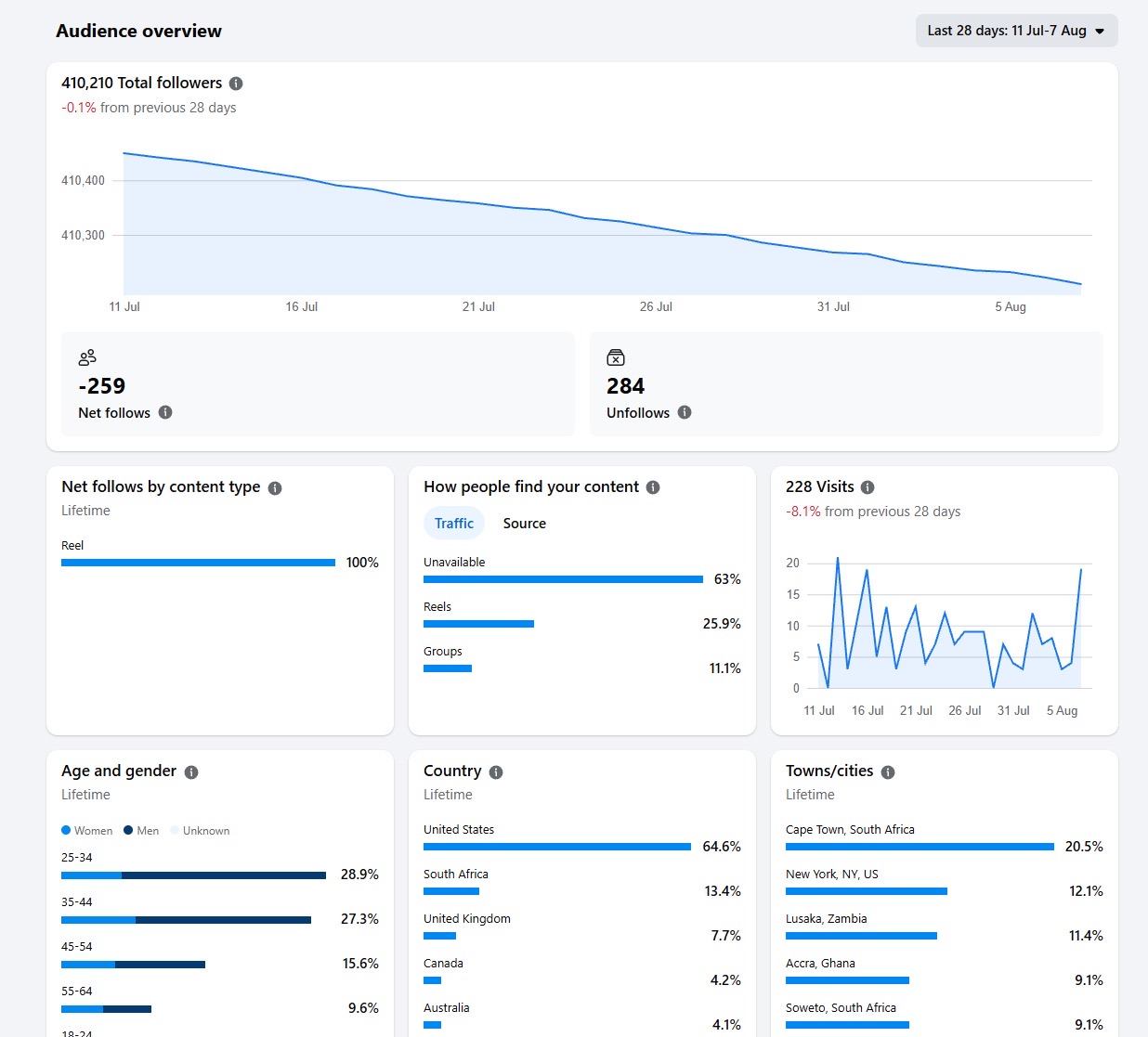This screenshot has width=1148, height=1037.
Task: Click info icon next to How people find your content
Action: click(653, 487)
